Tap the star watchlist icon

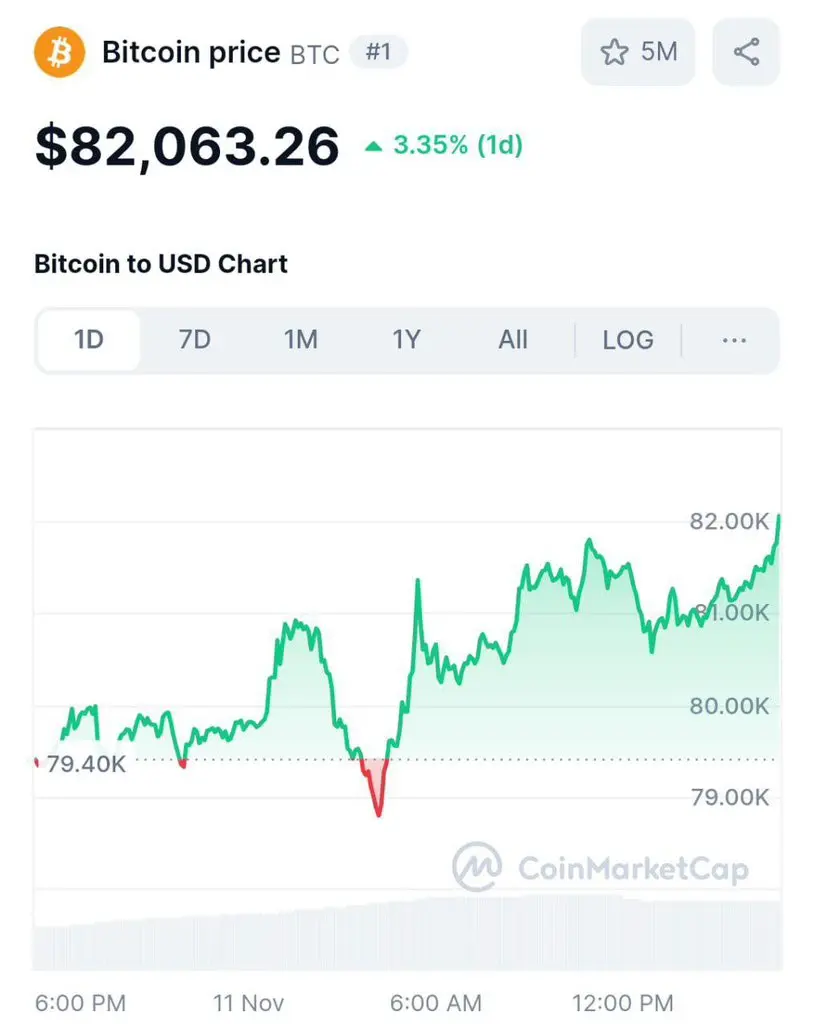(x=614, y=52)
